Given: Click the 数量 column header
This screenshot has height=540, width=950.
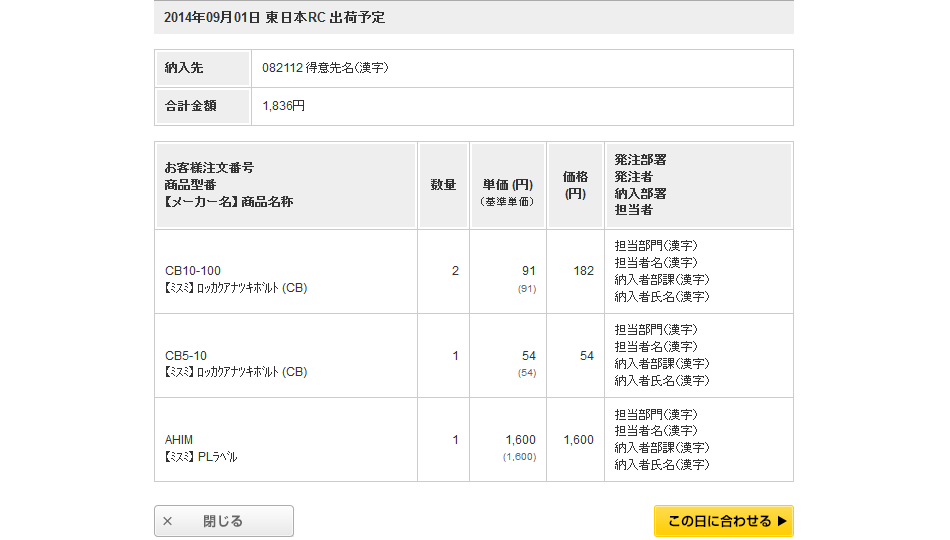Looking at the screenshot, I should tap(443, 185).
